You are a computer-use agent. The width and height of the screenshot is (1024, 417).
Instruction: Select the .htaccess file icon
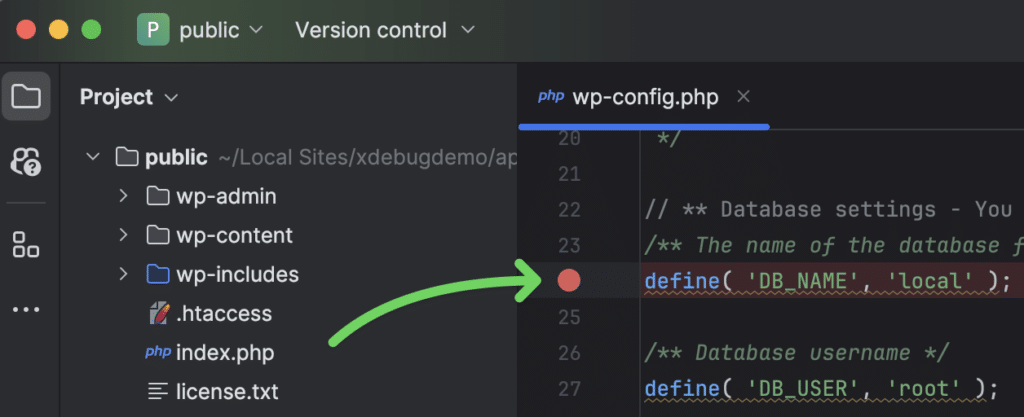click(159, 313)
